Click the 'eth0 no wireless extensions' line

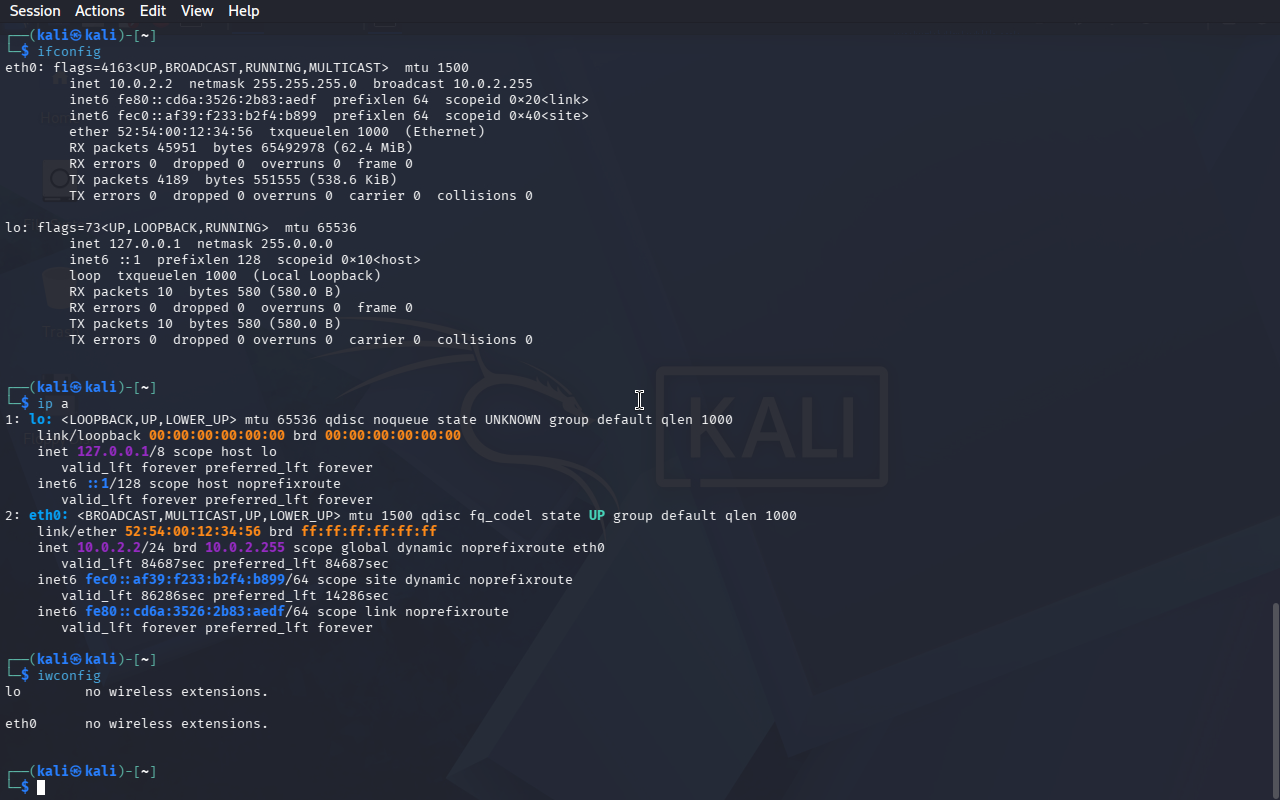[136, 724]
